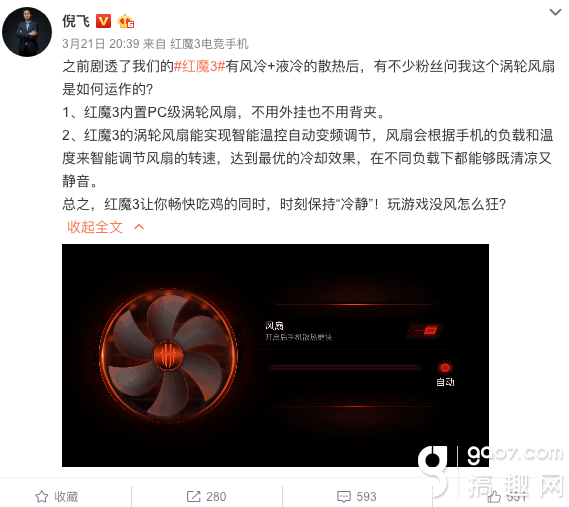Open the fan settings image
Image resolution: width=569 pixels, height=507 pixels.
(x=275, y=355)
